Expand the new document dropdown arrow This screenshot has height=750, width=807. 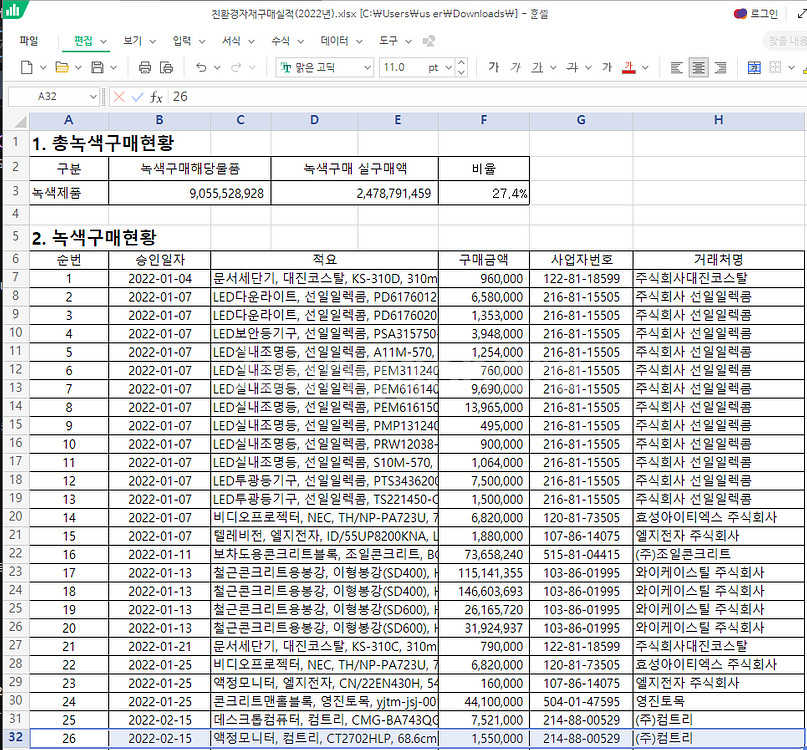coord(43,67)
